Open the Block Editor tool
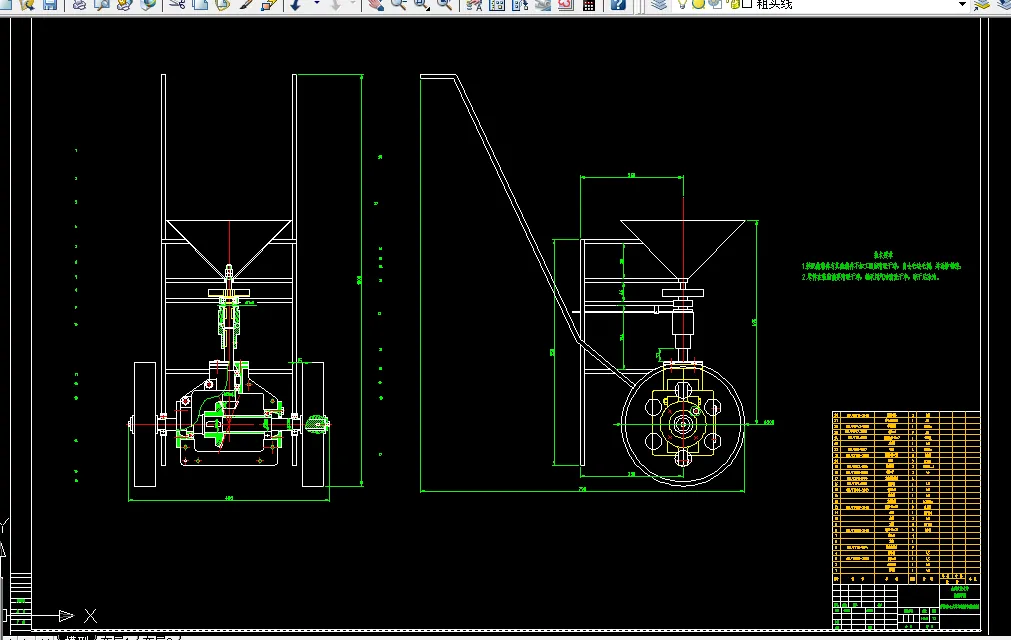 [269, 4]
